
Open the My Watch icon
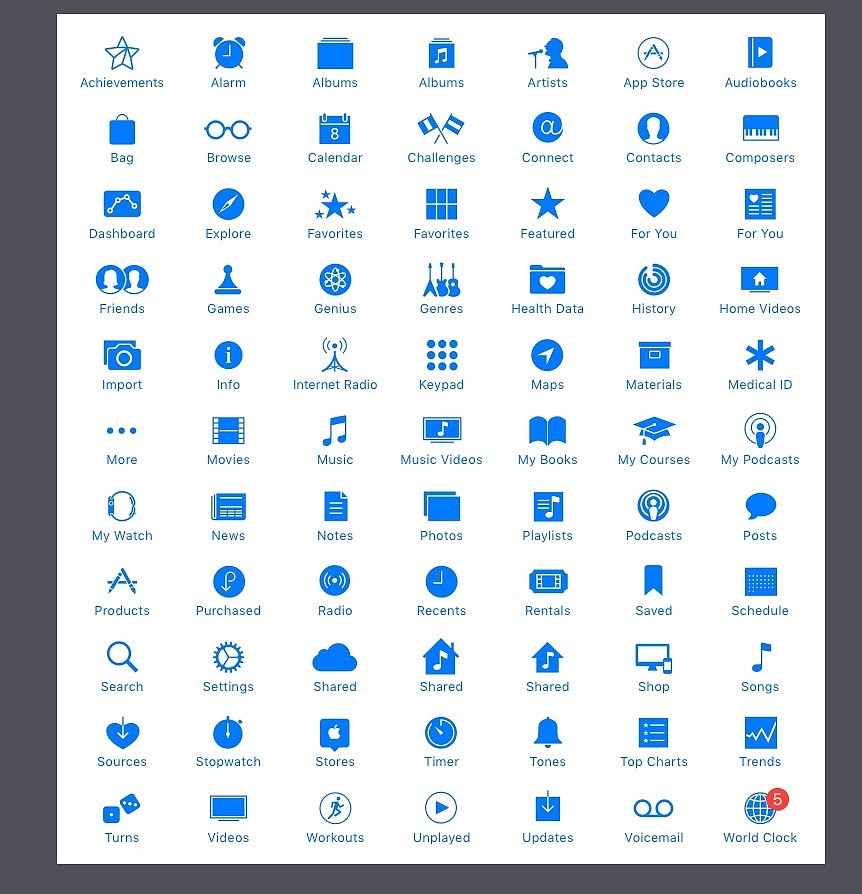coord(122,506)
